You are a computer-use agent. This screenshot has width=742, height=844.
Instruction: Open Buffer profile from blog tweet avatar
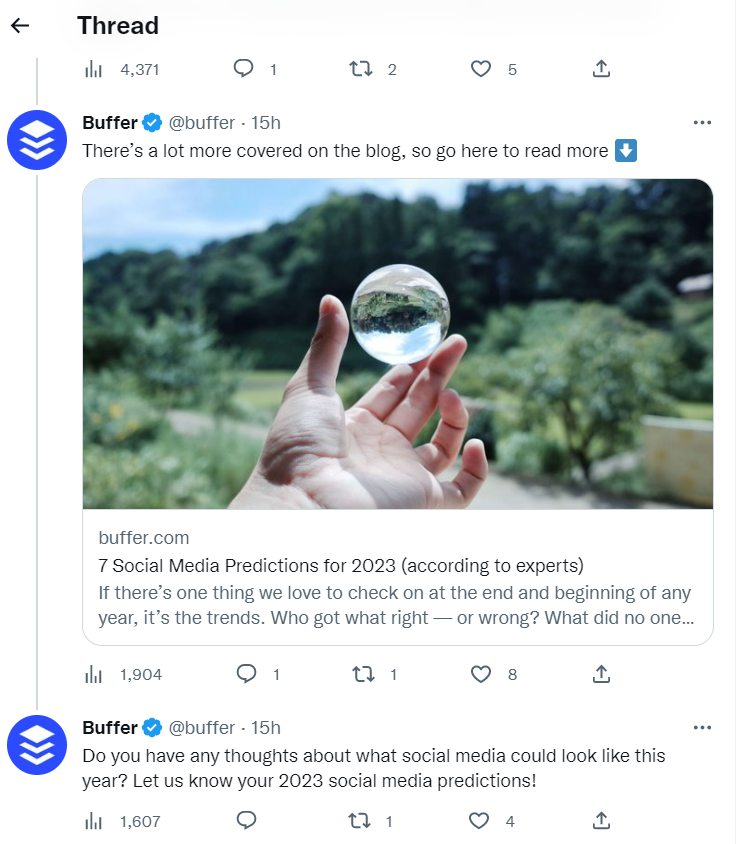click(x=37, y=141)
